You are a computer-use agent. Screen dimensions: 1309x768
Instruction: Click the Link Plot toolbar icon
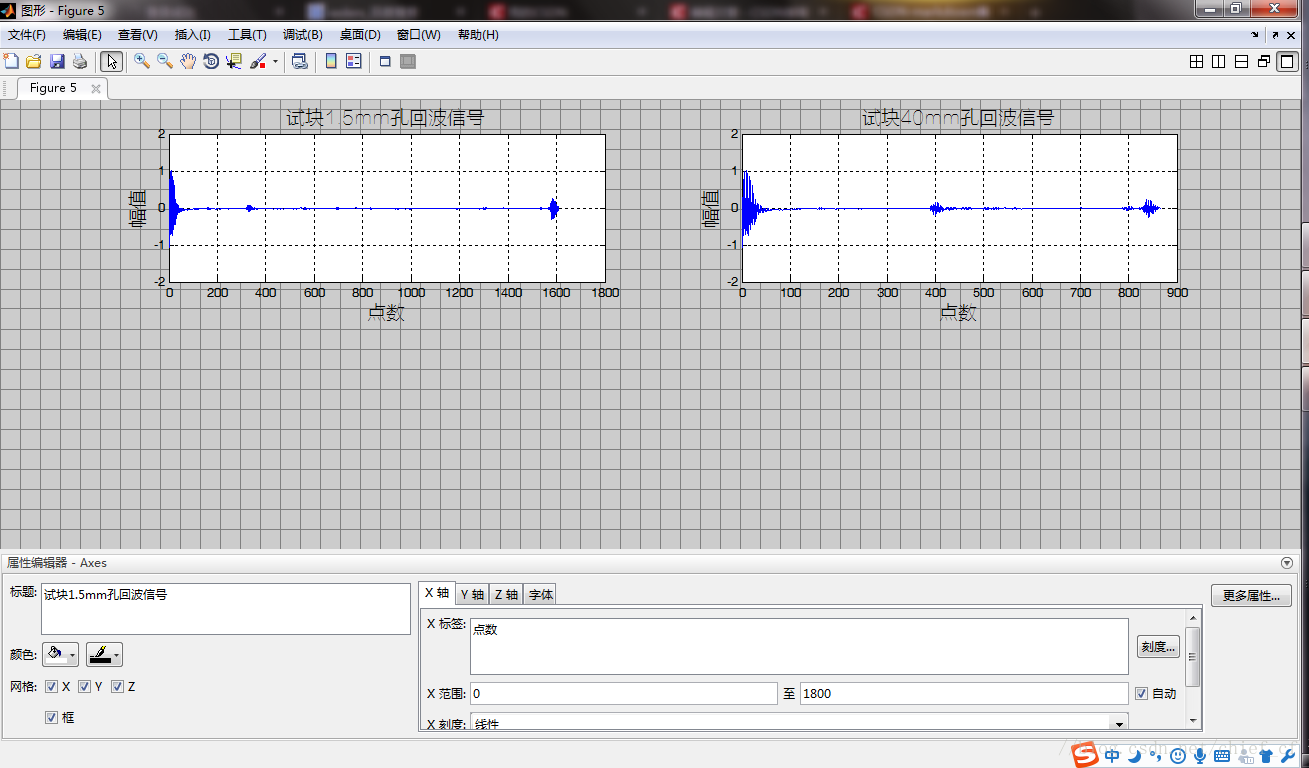(x=299, y=62)
